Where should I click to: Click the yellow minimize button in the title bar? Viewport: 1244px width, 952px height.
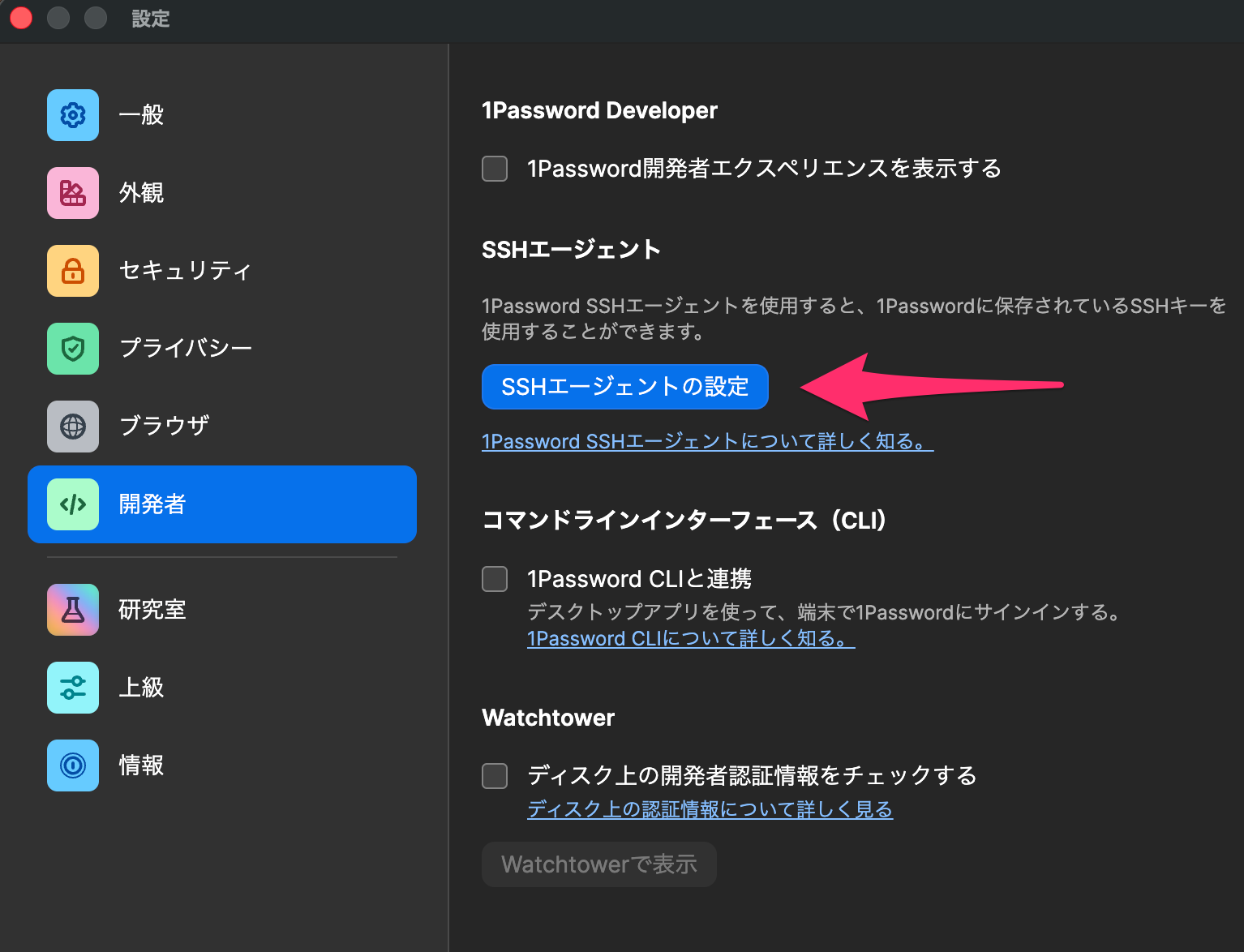(x=58, y=18)
